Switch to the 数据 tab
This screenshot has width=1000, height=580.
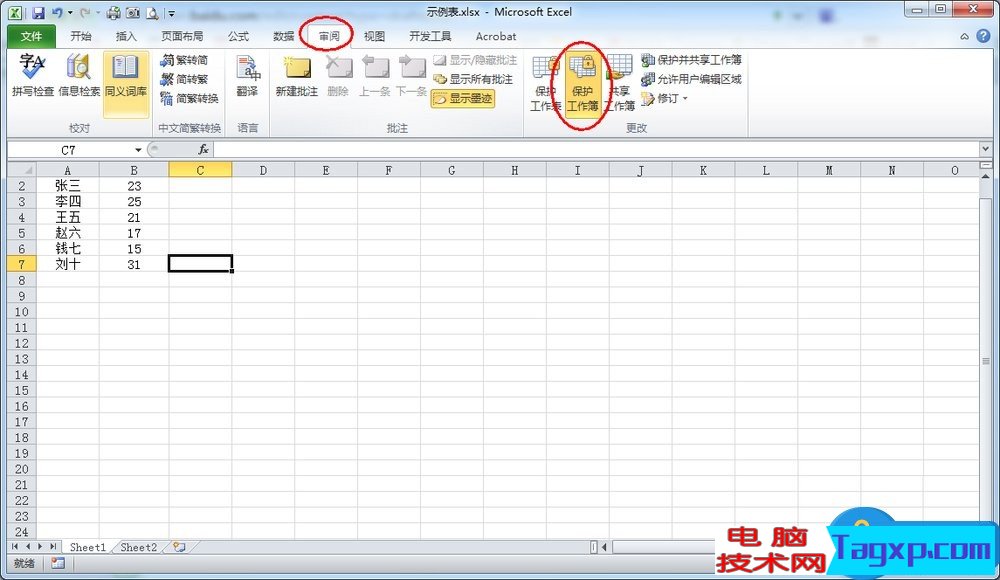pyautogui.click(x=284, y=36)
